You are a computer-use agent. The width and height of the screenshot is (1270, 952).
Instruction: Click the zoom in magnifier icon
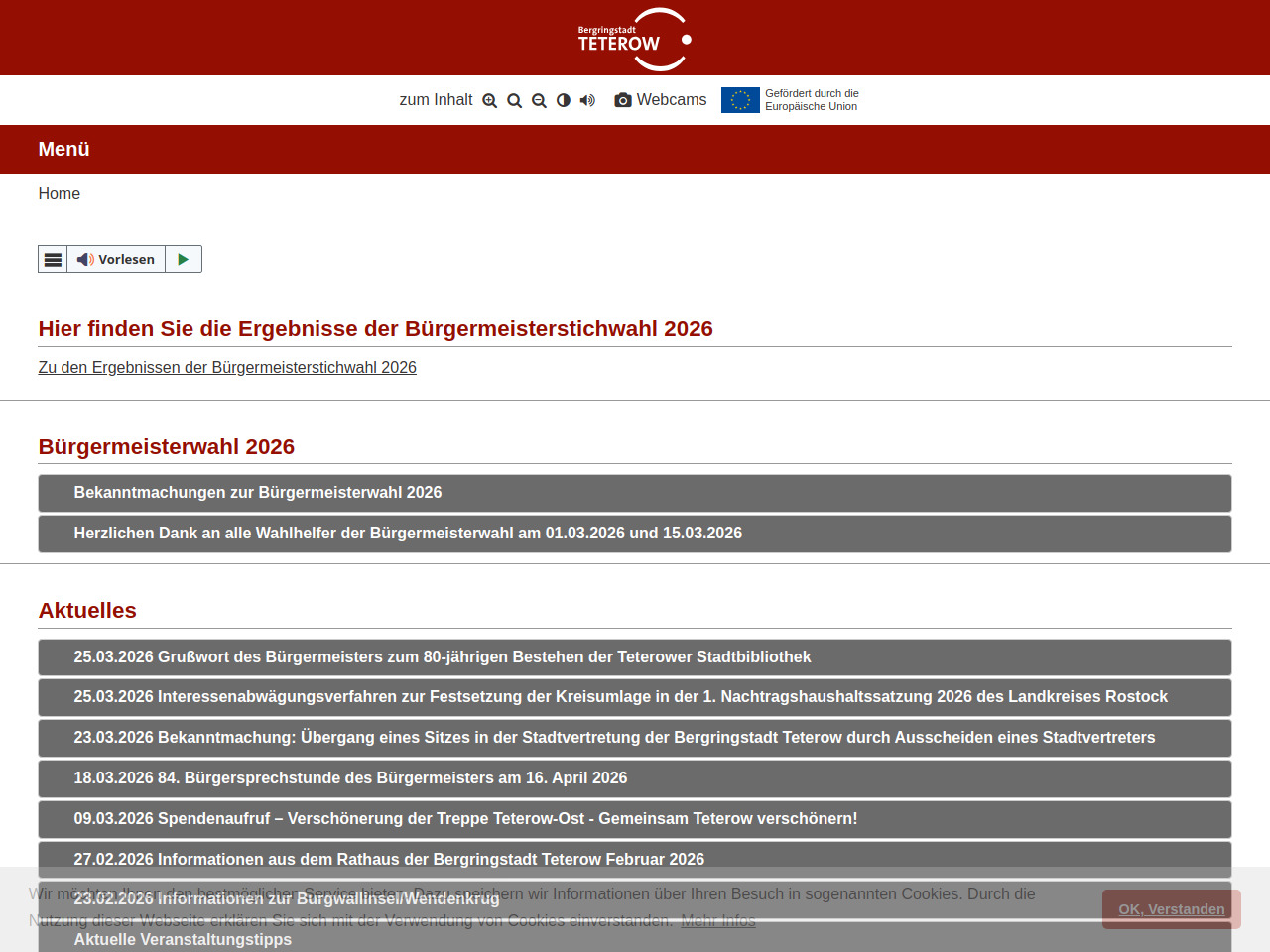(489, 100)
